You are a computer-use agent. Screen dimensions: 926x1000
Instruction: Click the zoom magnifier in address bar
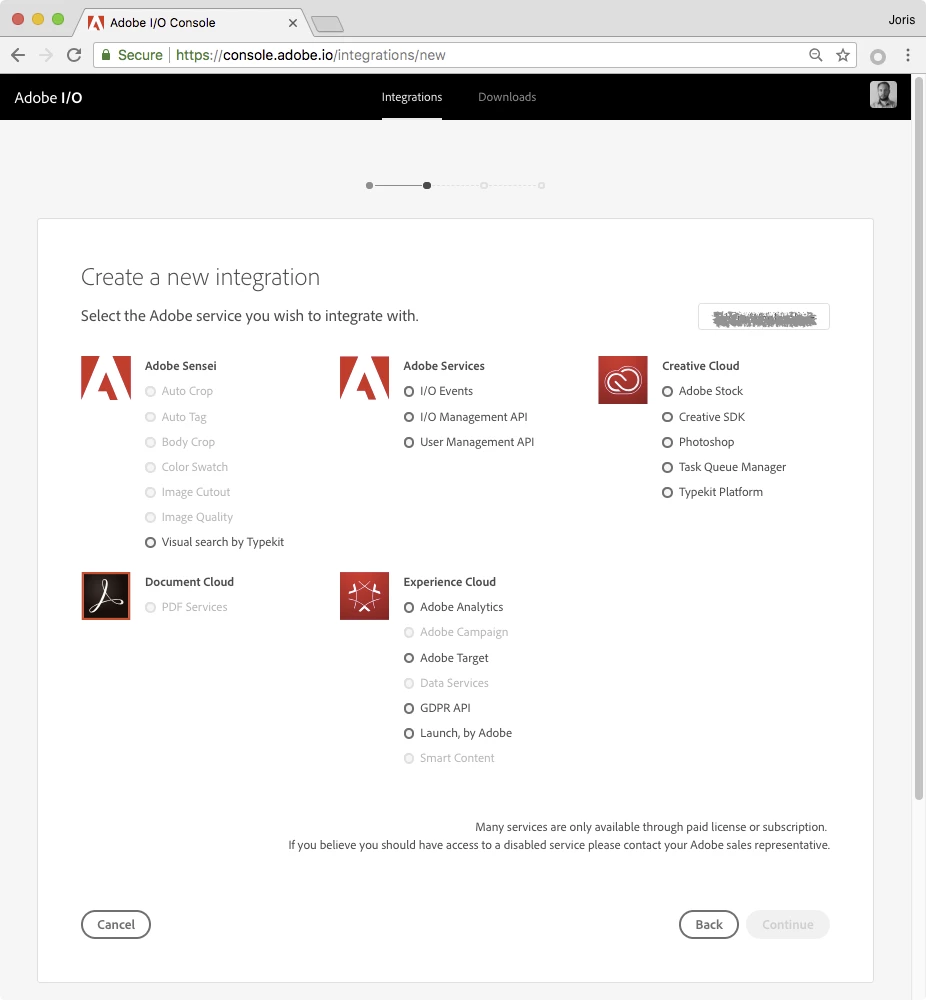(816, 55)
